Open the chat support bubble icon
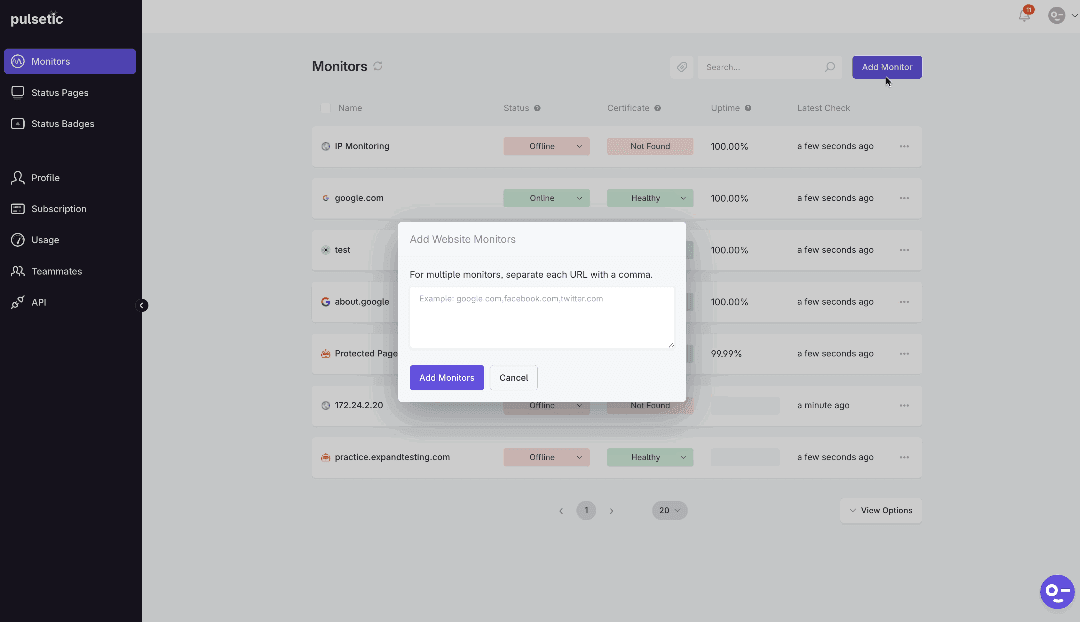The height and width of the screenshot is (622, 1080). tap(1057, 592)
